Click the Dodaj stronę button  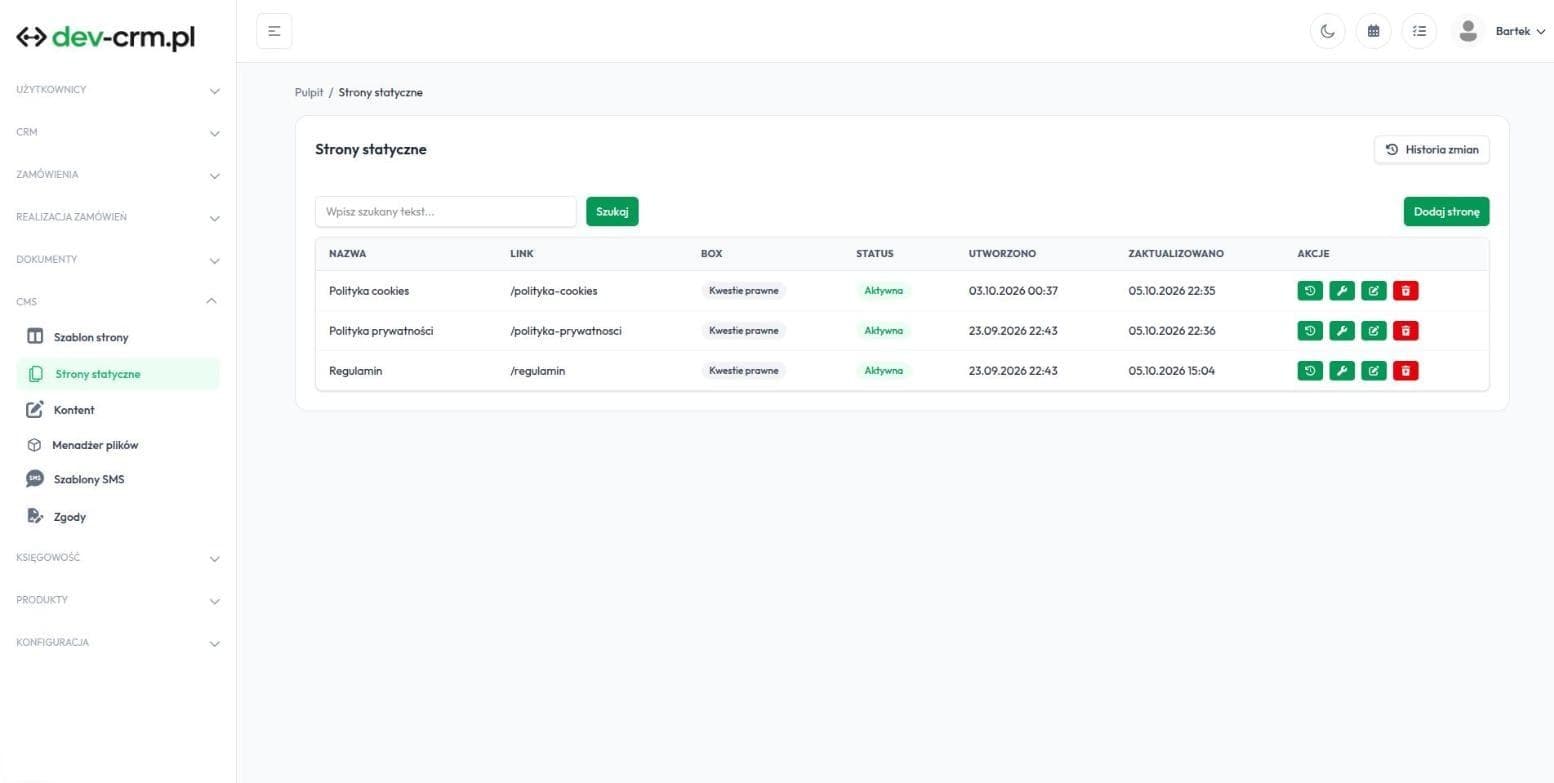(1446, 212)
